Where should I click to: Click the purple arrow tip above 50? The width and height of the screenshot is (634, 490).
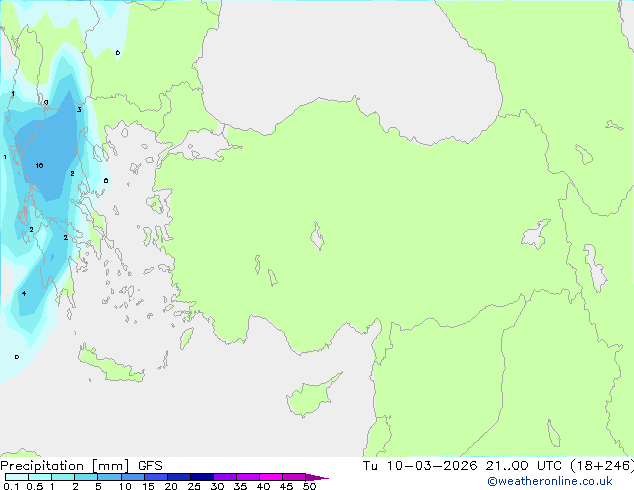coord(317,478)
